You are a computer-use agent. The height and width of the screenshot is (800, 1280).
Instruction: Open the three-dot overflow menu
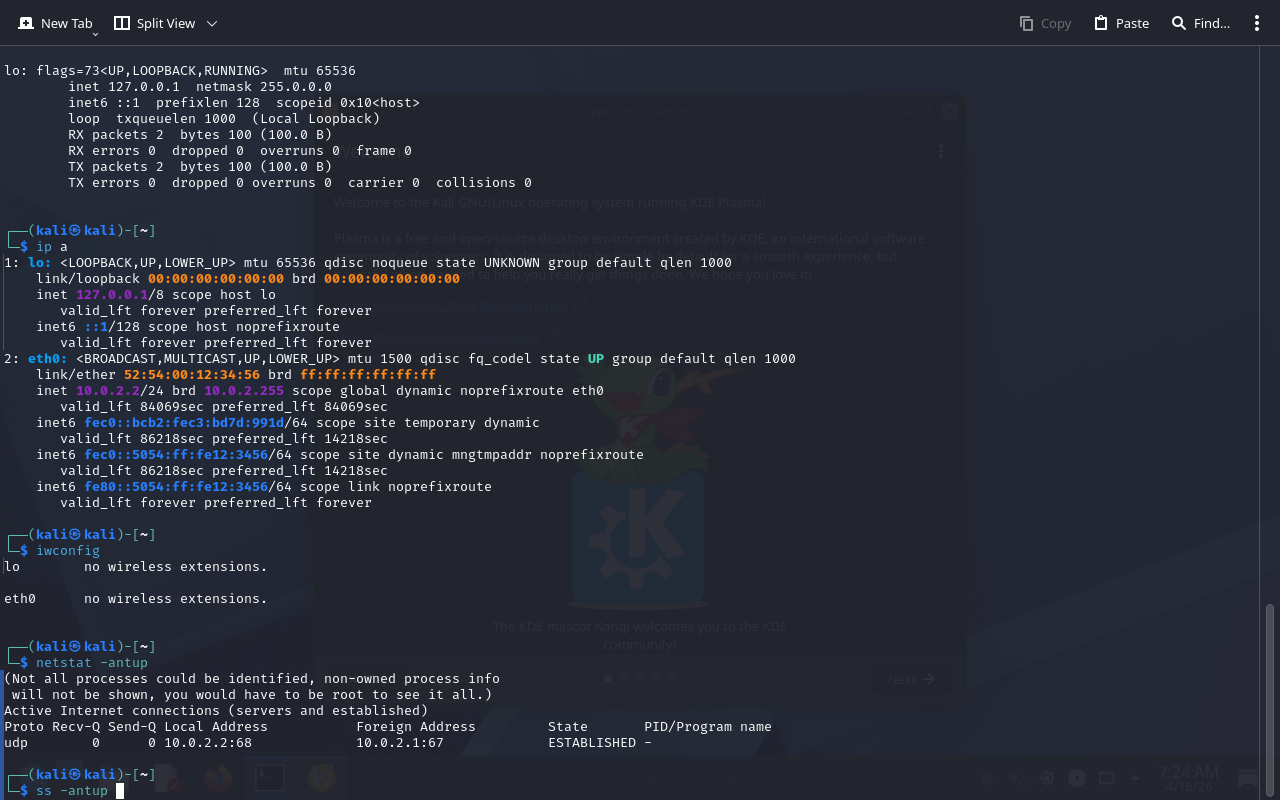(x=1257, y=23)
